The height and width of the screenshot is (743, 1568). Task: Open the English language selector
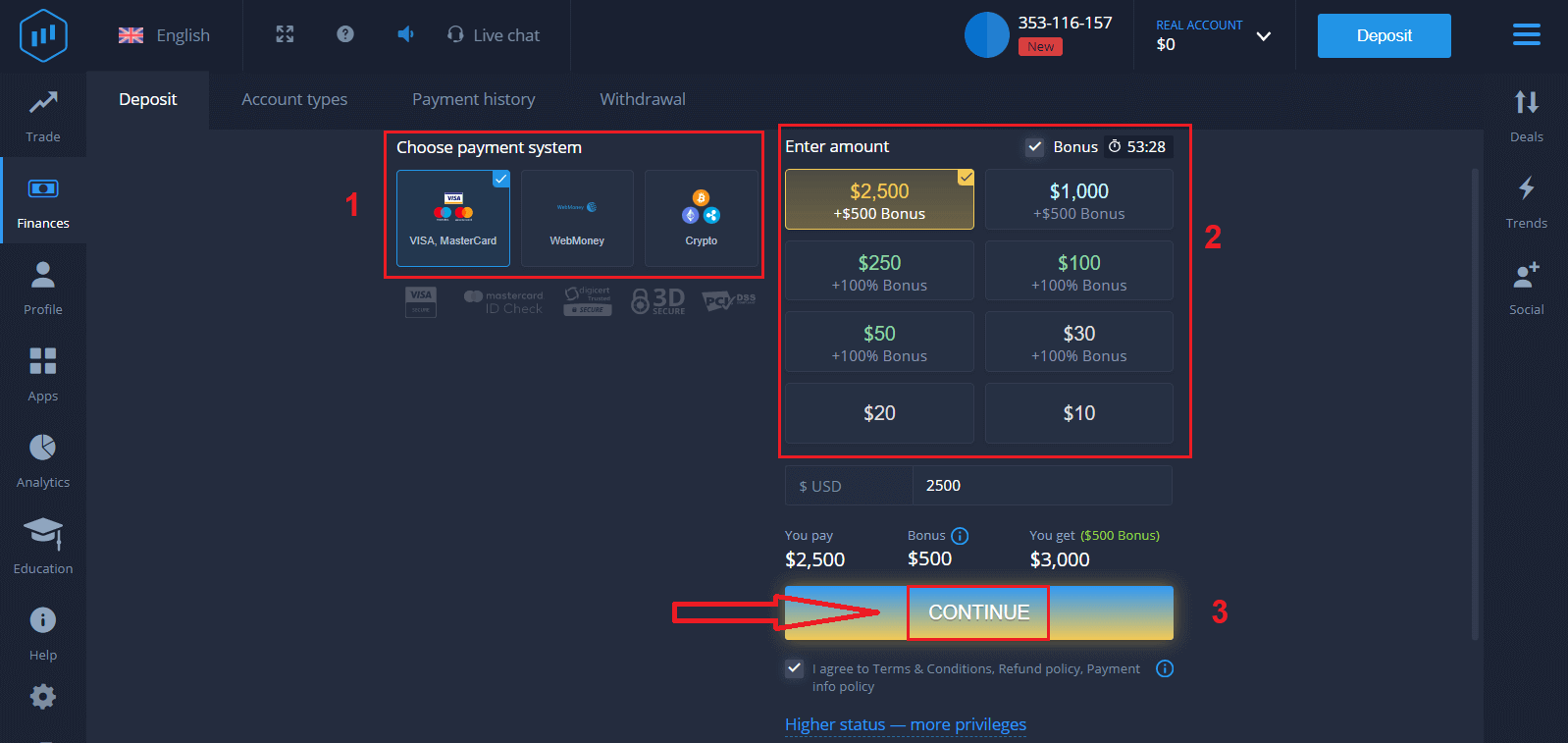tap(165, 35)
